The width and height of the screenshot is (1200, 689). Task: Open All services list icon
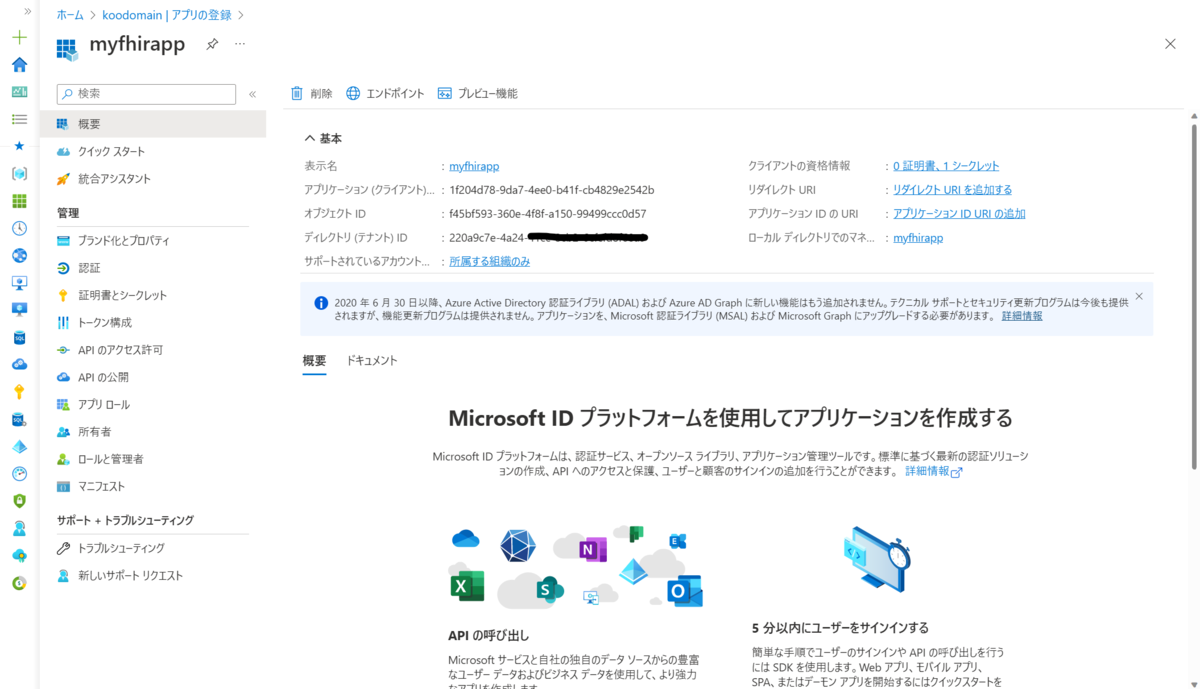[x=19, y=119]
